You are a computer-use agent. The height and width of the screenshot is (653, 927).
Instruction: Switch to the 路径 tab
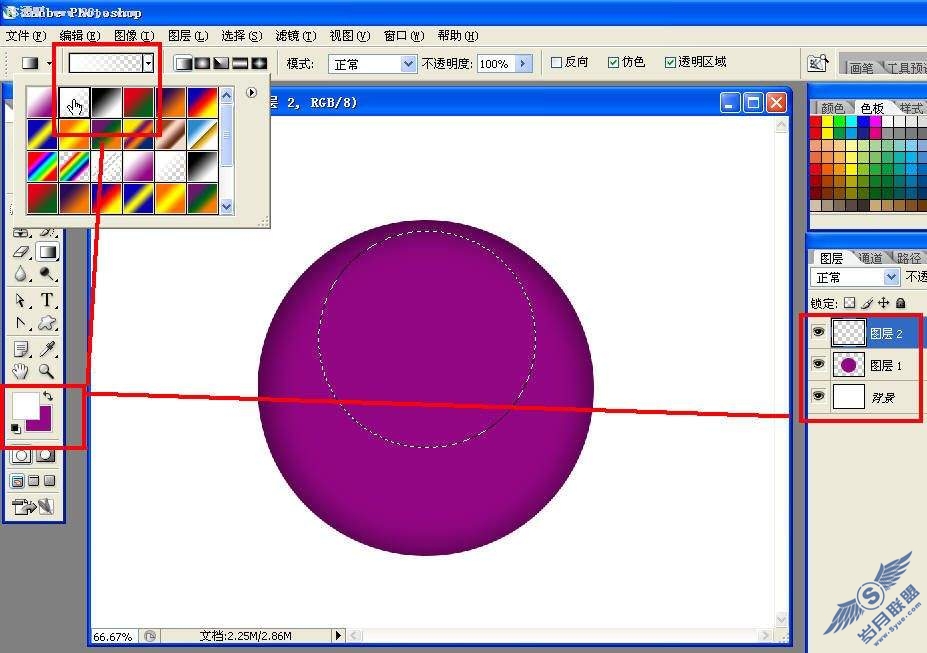coord(909,258)
